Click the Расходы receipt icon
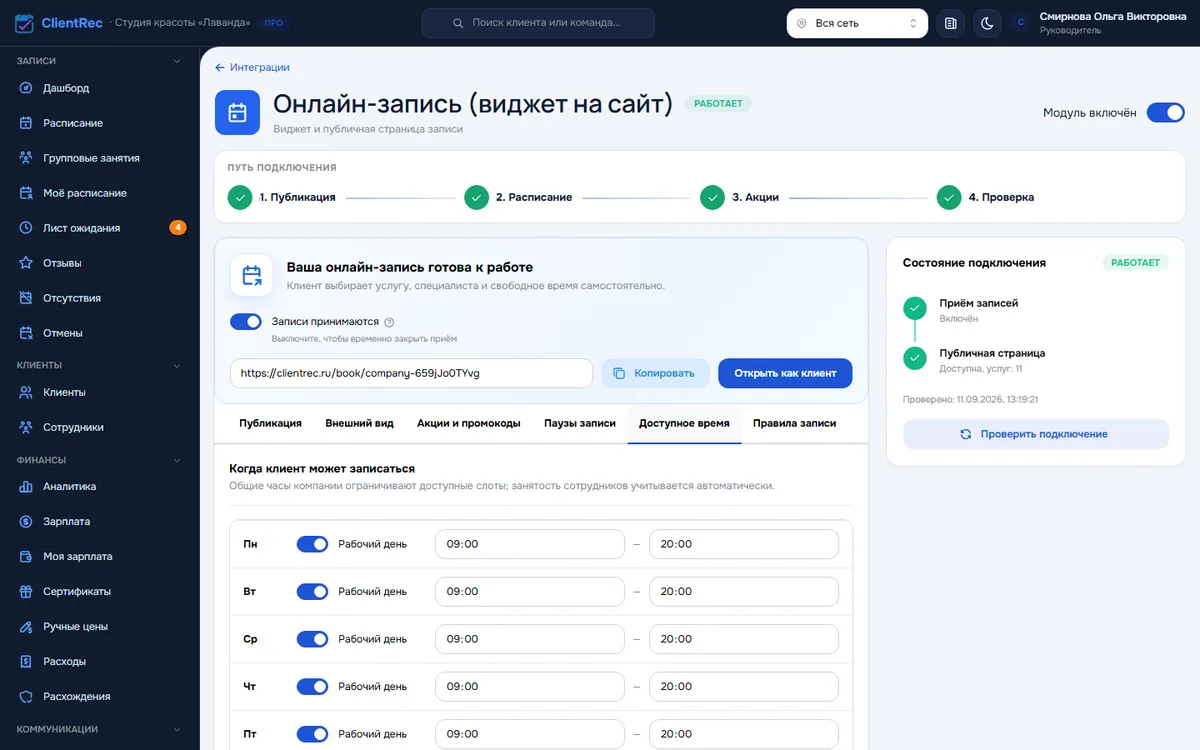1200x750 pixels. [26, 661]
